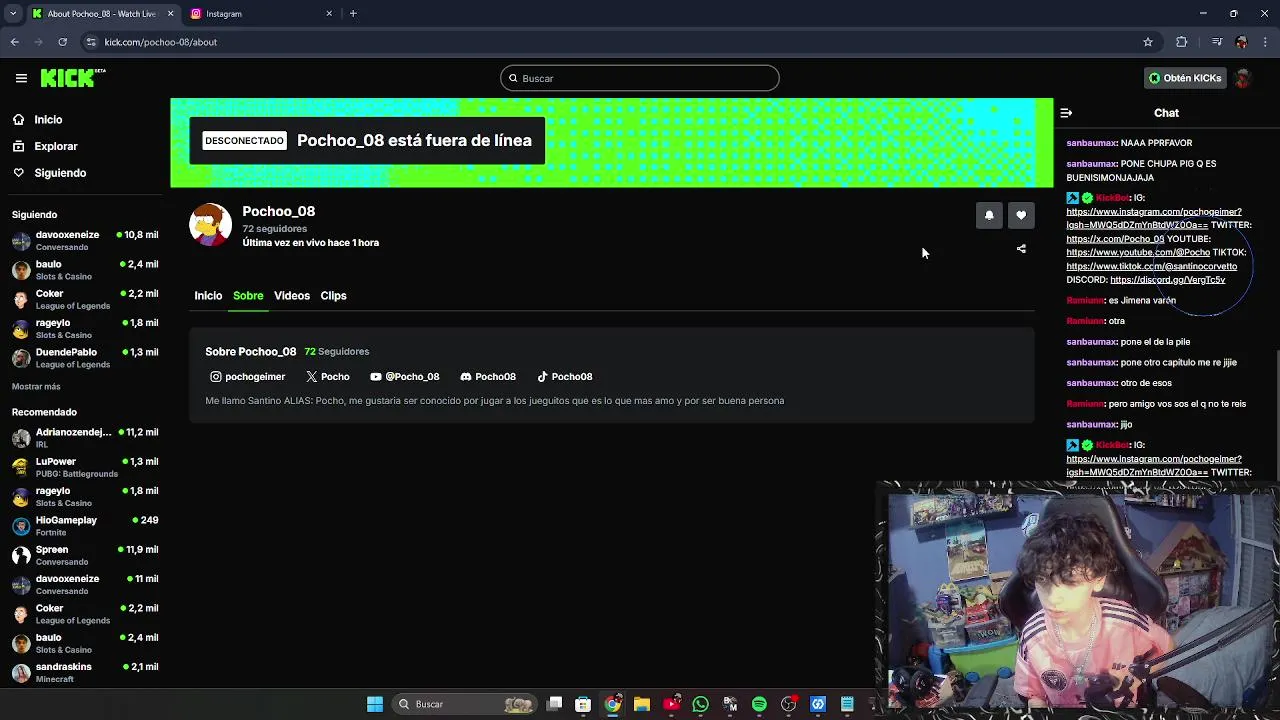Open recommended channel Adrianozendejas
This screenshot has width=1280, height=720.
point(85,438)
